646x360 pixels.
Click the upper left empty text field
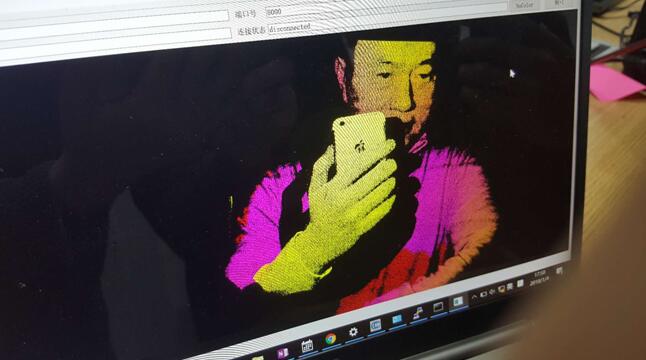coord(114,19)
